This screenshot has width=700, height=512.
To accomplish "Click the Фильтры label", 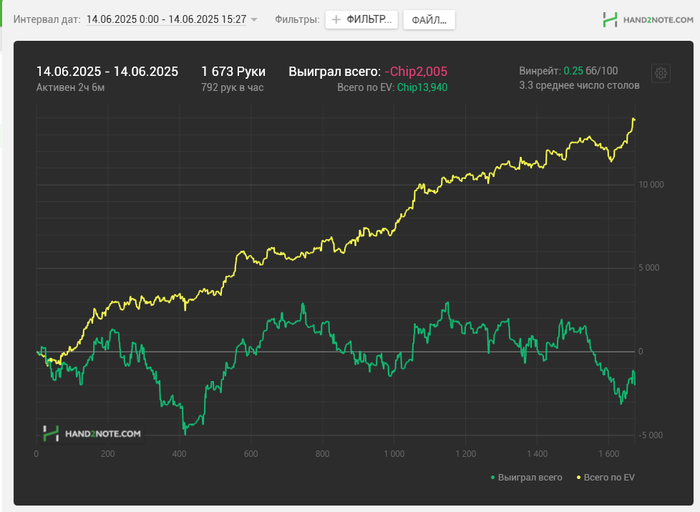I will pos(297,20).
